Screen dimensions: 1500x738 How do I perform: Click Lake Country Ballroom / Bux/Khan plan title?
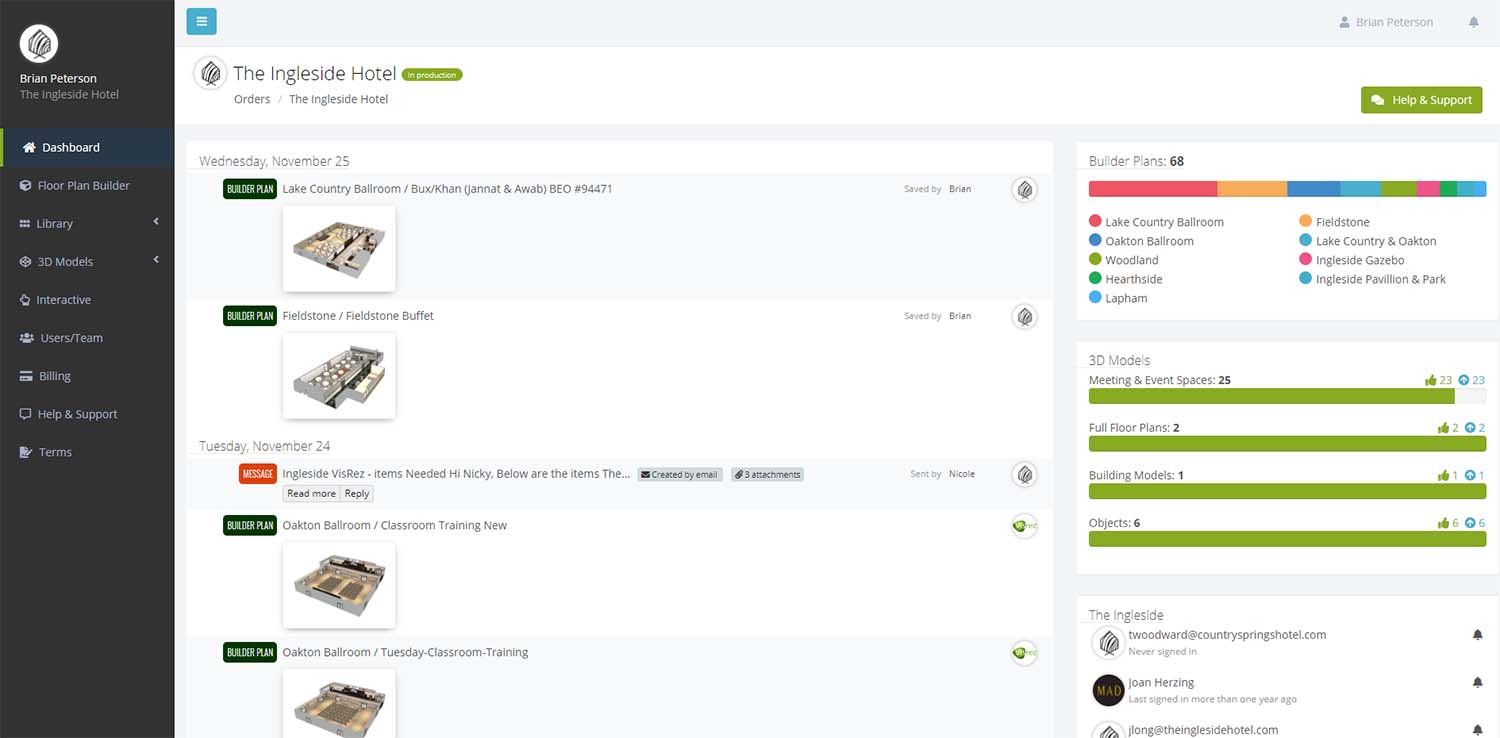[447, 188]
